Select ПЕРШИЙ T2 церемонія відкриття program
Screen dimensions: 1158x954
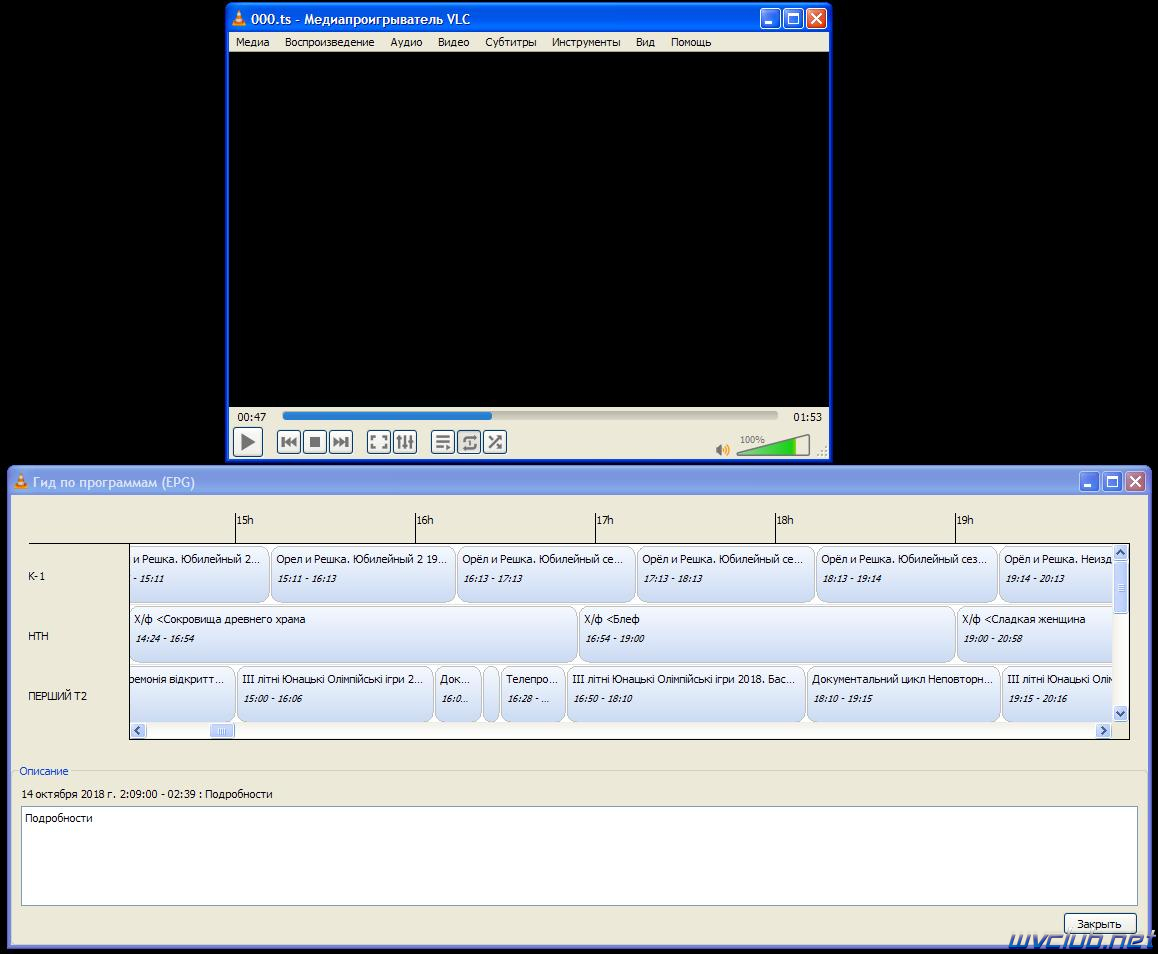point(182,694)
